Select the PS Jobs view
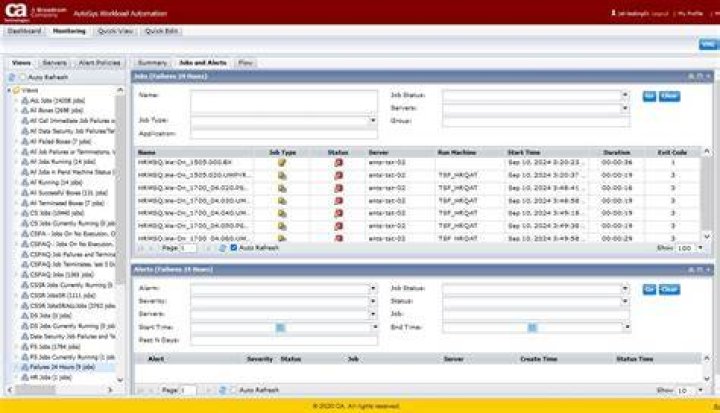The width and height of the screenshot is (720, 413). tap(55, 346)
